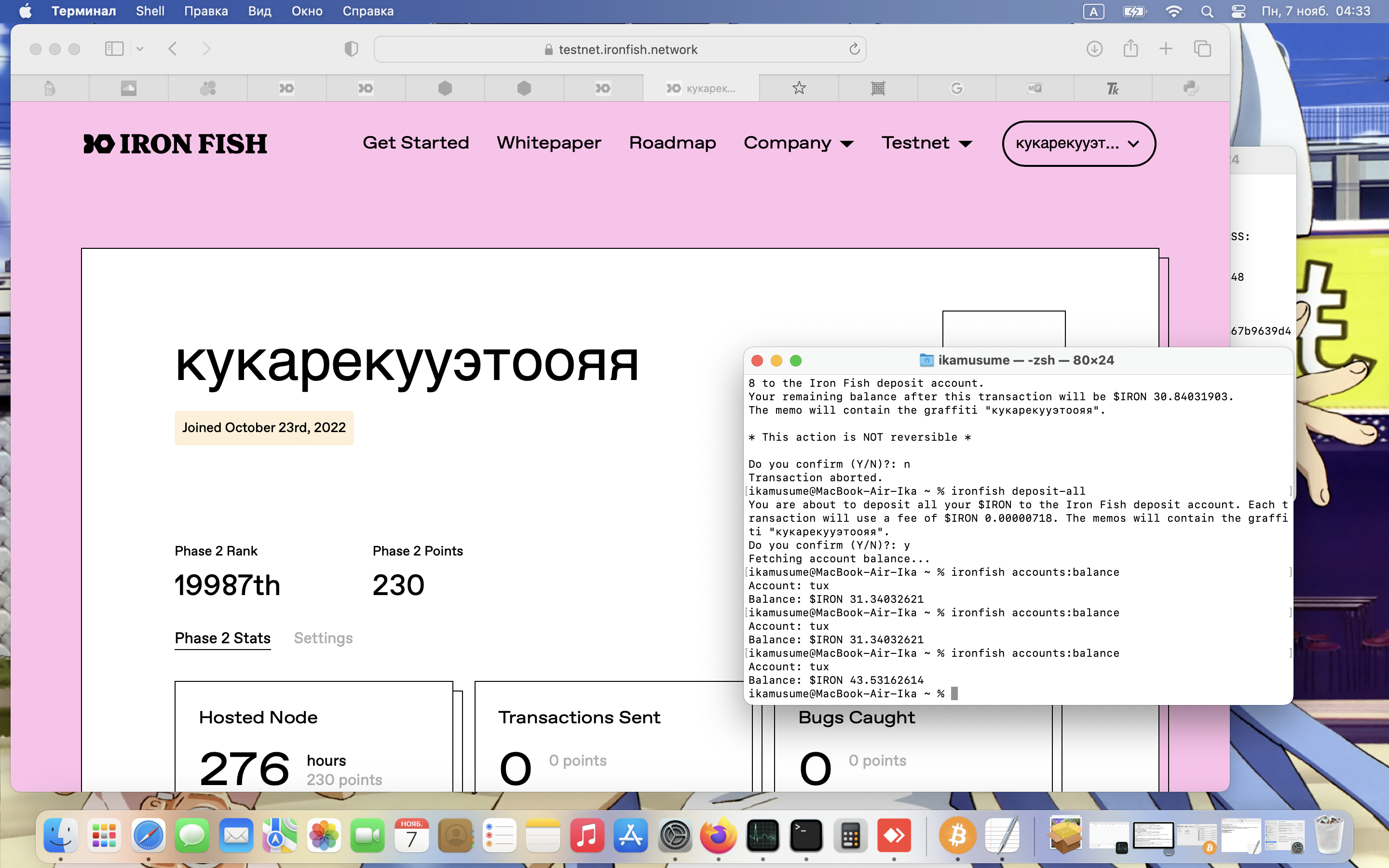Click the Share icon in Safari toolbar
This screenshot has width=1389, height=868.
(1130, 49)
